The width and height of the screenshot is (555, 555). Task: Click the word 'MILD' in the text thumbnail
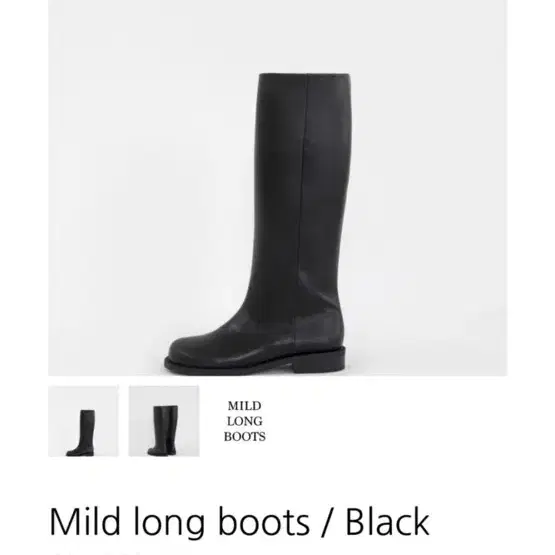(245, 406)
